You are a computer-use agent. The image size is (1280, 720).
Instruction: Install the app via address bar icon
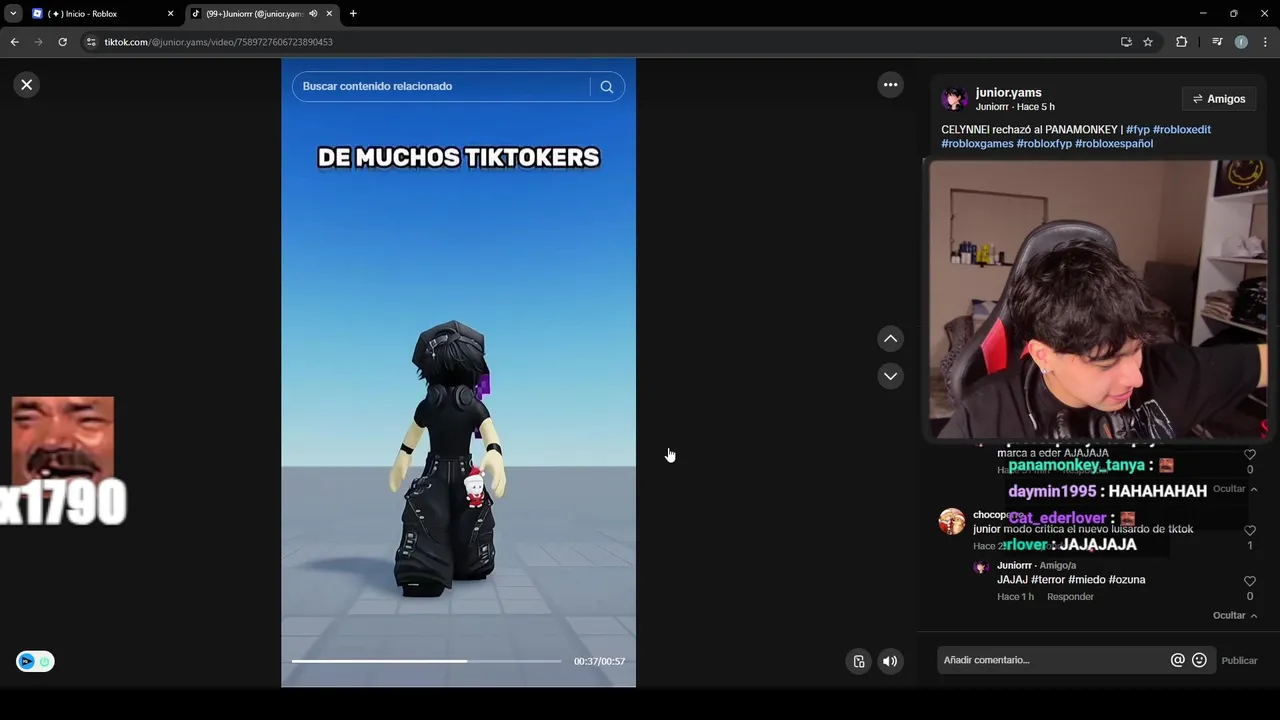pyautogui.click(x=1126, y=42)
